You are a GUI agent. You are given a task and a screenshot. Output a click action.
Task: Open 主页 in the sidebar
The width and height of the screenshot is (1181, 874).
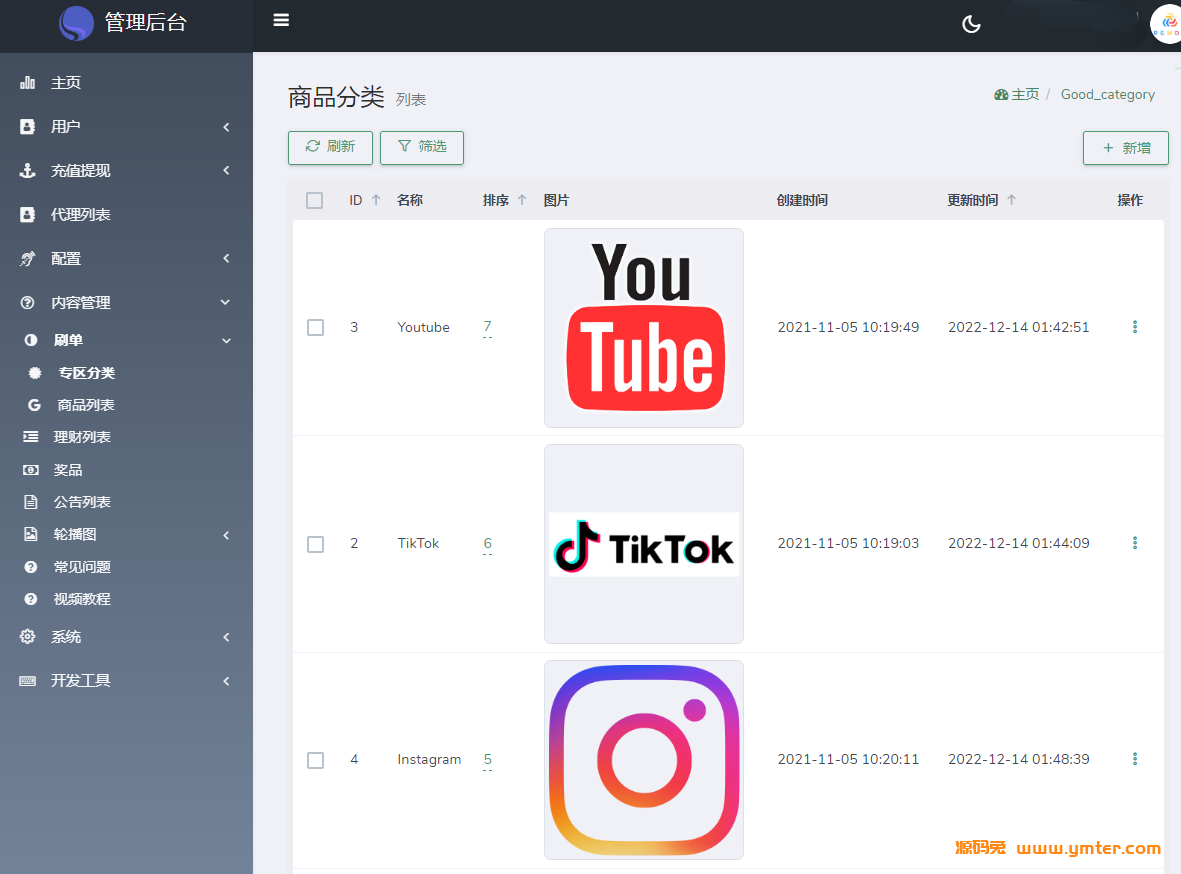point(66,83)
